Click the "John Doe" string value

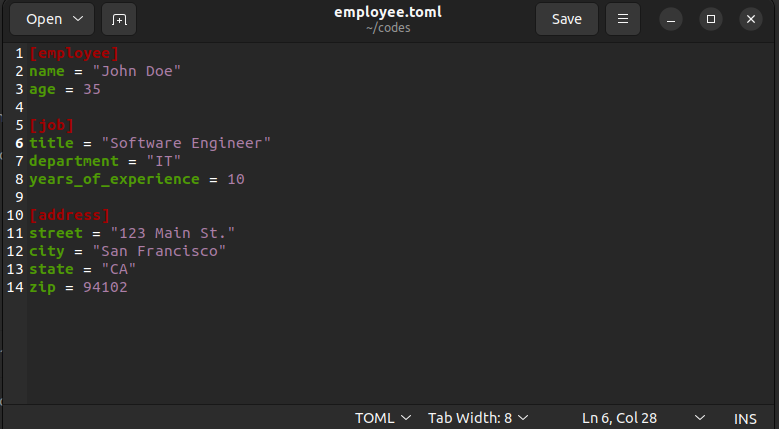(x=137, y=71)
